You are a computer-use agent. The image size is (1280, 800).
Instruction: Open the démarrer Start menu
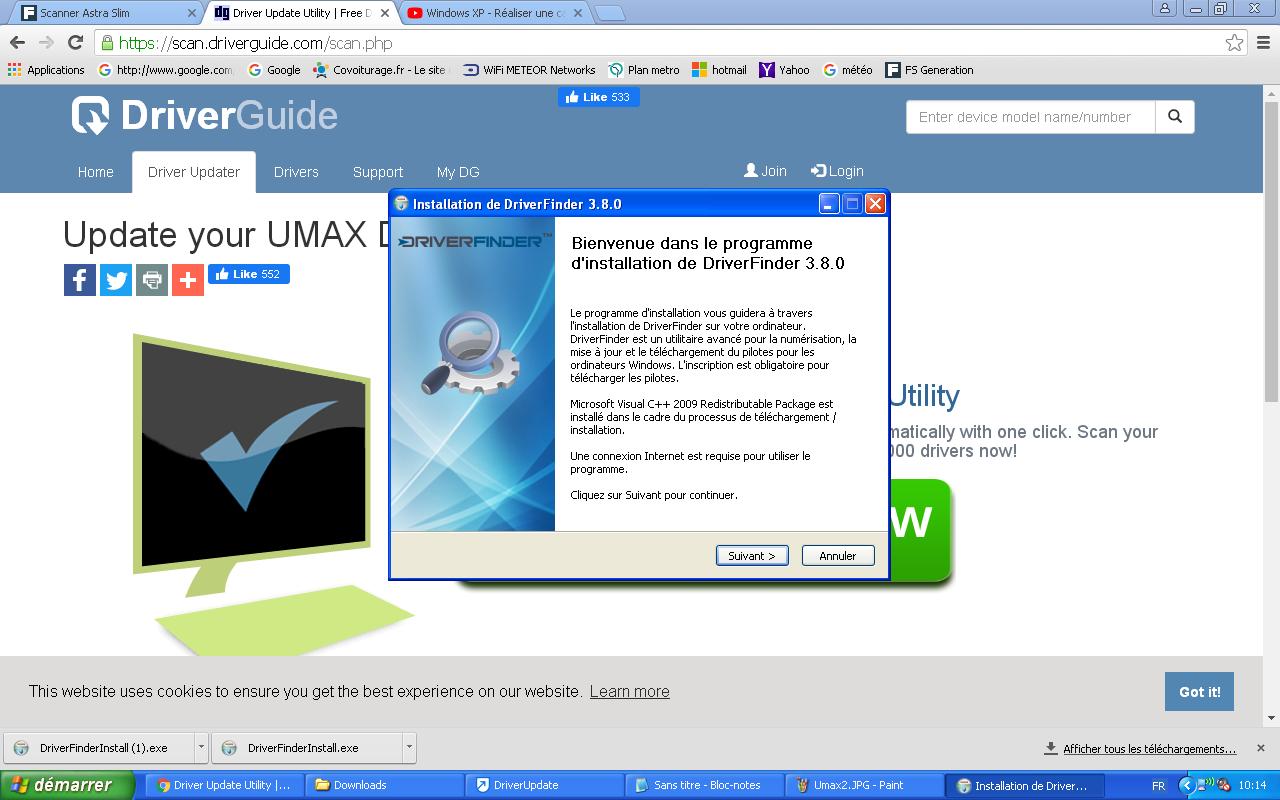point(67,785)
